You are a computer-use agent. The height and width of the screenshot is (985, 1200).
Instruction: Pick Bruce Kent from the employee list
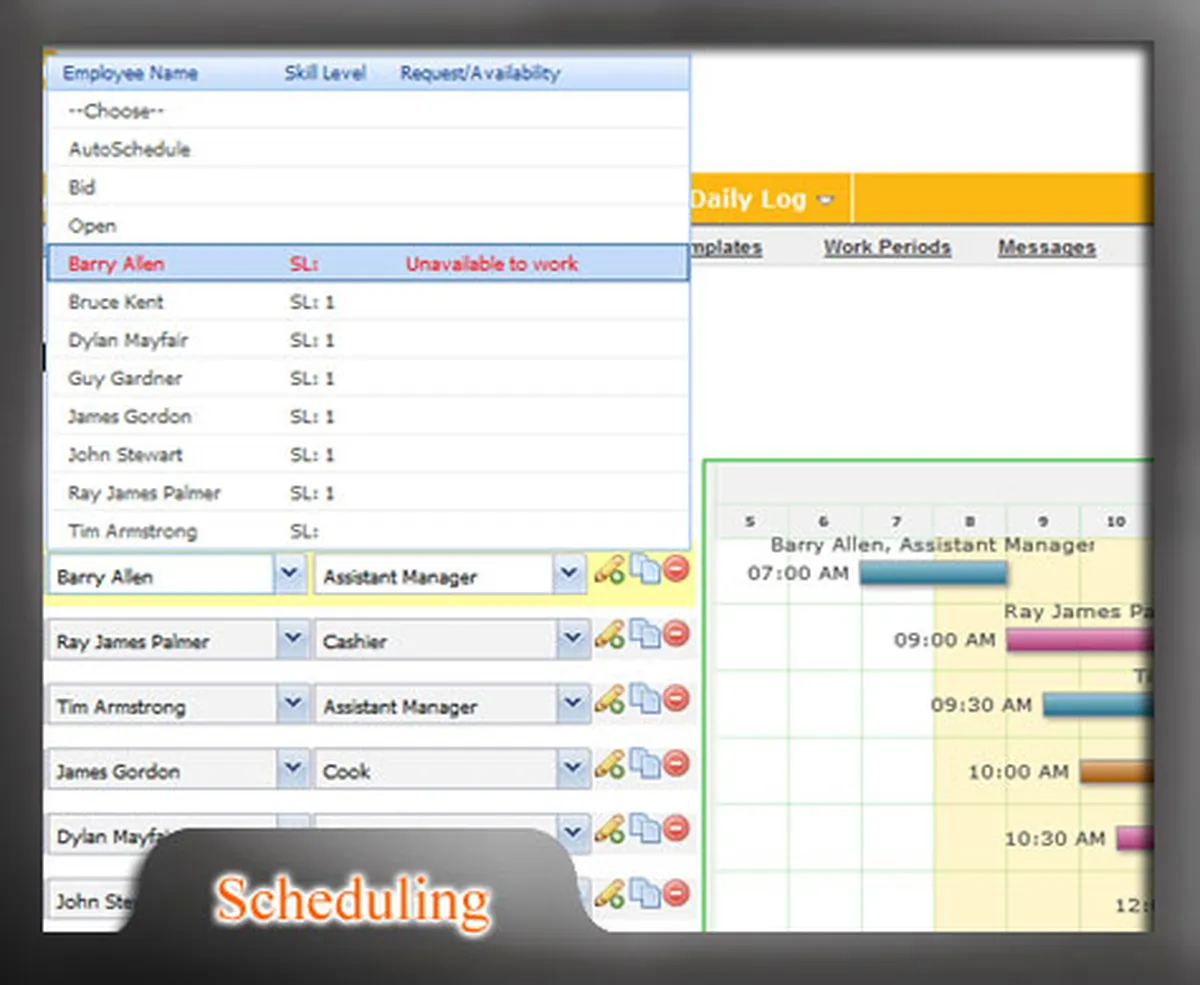[369, 302]
